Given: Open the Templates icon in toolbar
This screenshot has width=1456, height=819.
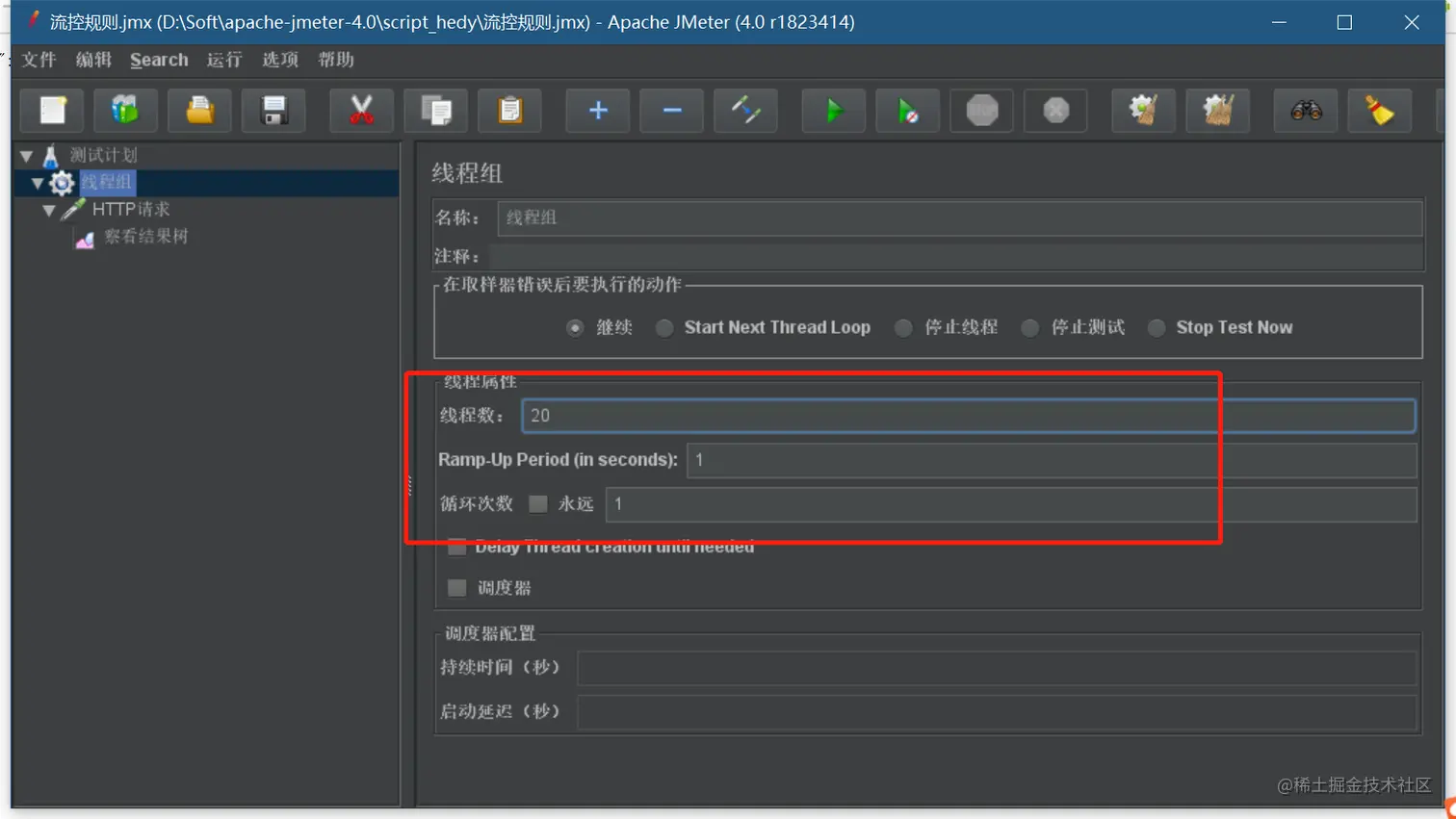Looking at the screenshot, I should [125, 111].
